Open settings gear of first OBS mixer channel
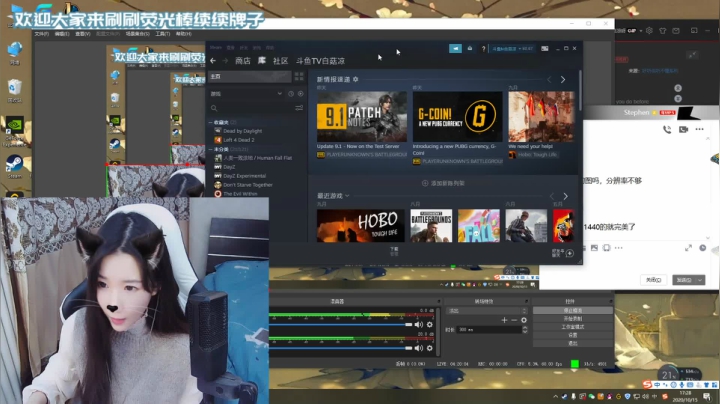This screenshot has width=720, height=404. [430, 325]
